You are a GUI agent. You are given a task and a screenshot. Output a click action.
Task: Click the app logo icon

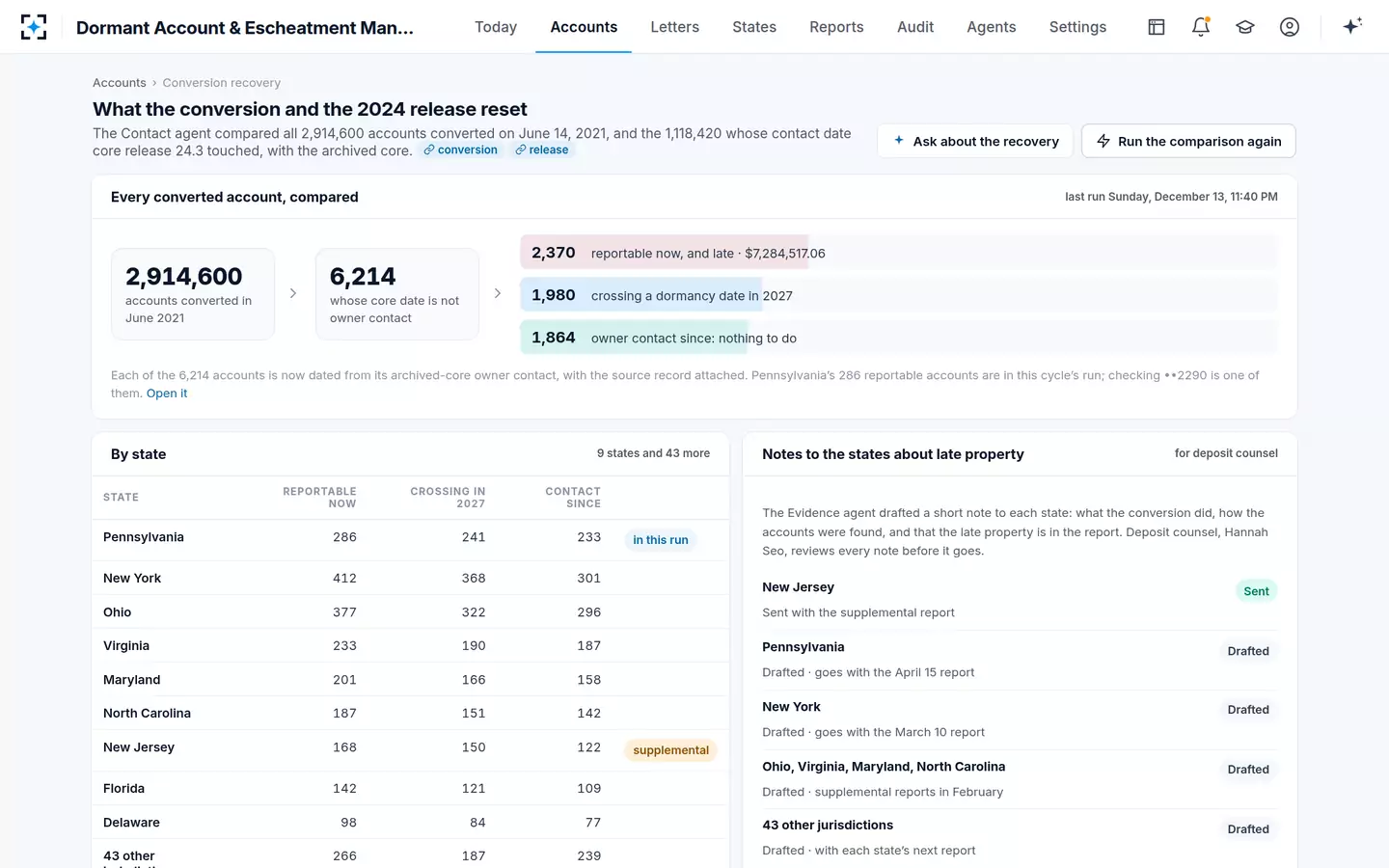tap(34, 27)
